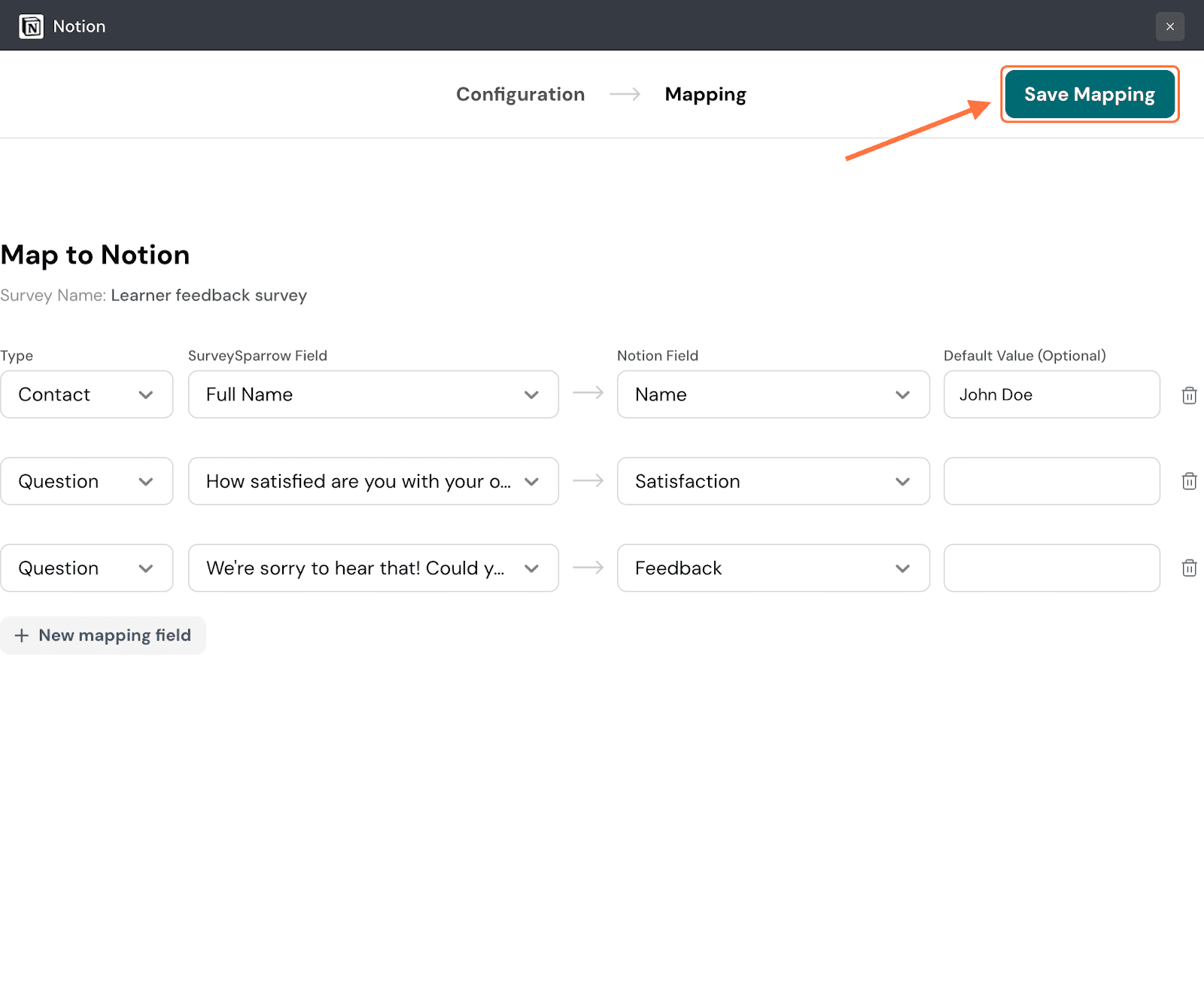The image size is (1204, 996).
Task: Click the Satisfaction row default value field
Action: 1051,481
